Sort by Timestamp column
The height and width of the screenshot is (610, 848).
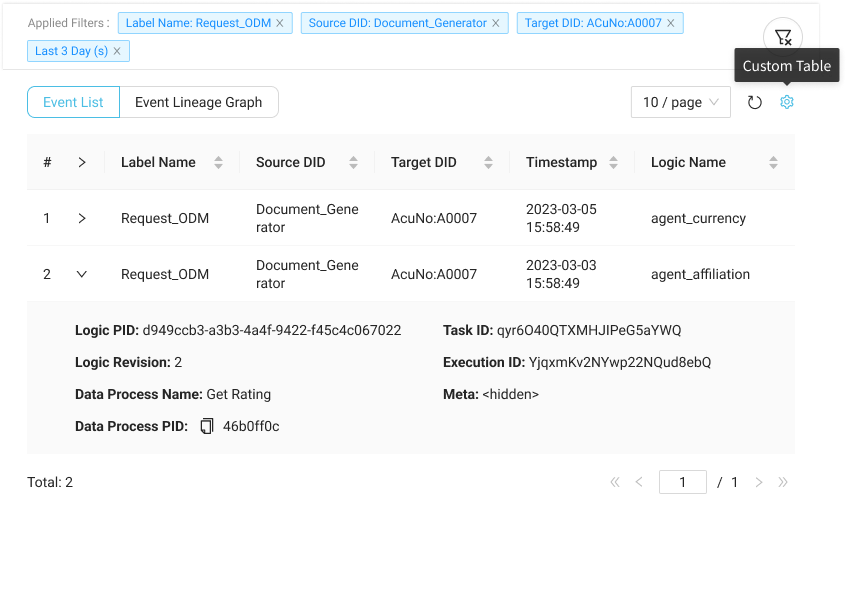[613, 162]
